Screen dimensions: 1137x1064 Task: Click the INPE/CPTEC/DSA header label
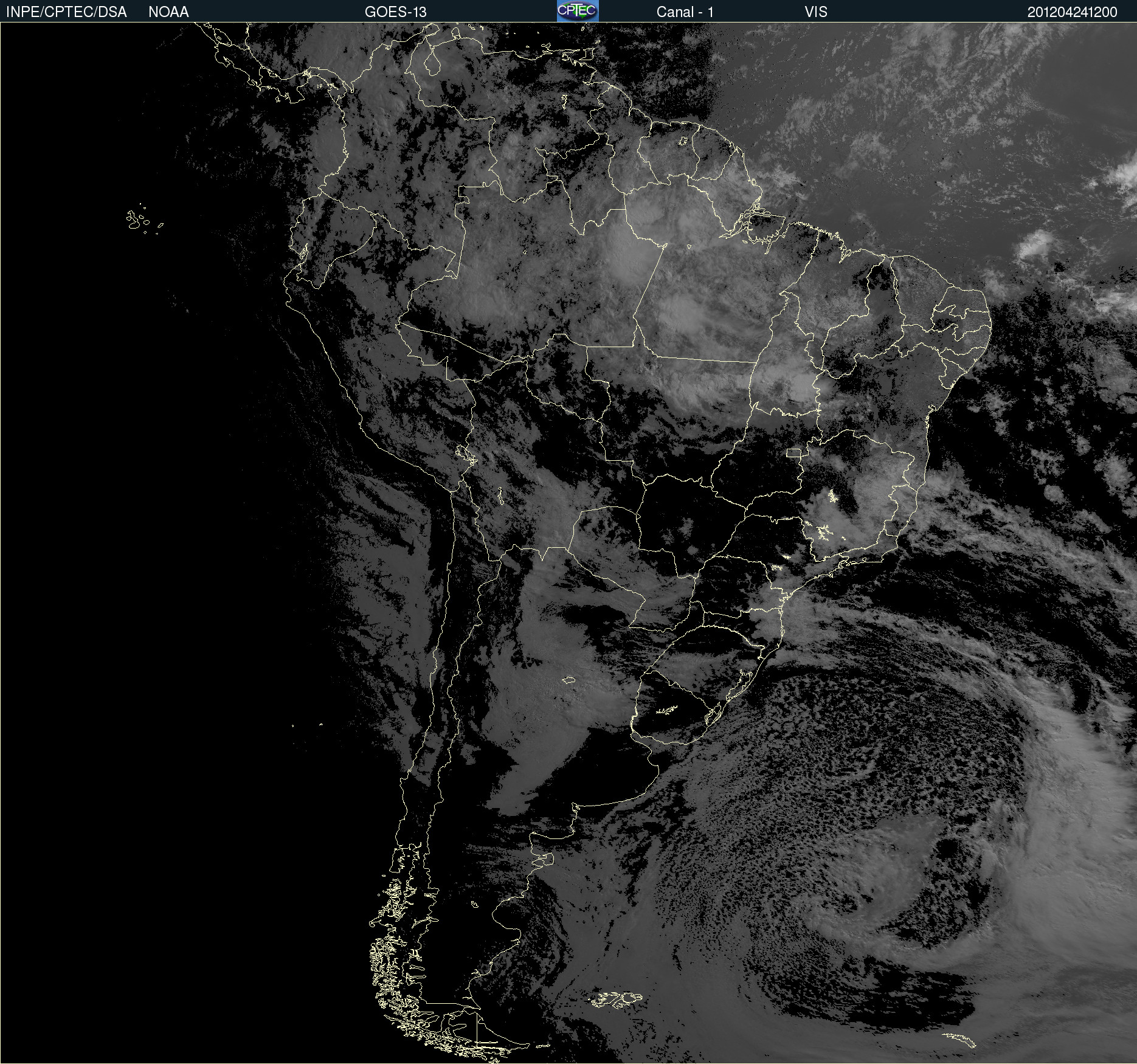pyautogui.click(x=66, y=12)
